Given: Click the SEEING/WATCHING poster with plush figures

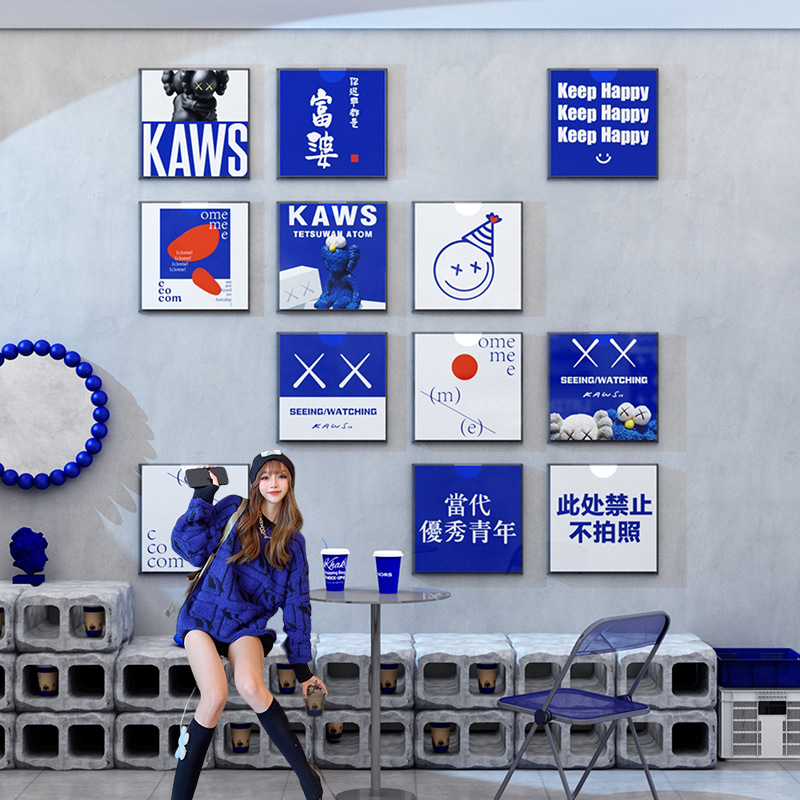Looking at the screenshot, I should pyautogui.click(x=603, y=387).
